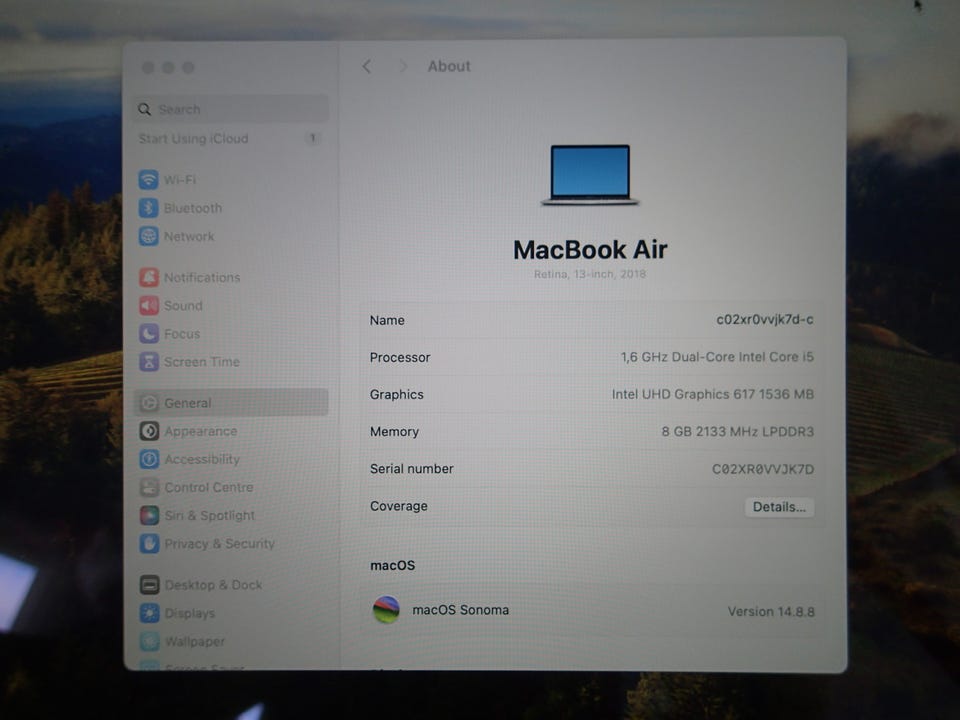Screen dimensions: 960x720
Task: Open the Notifications label
Action: tap(202, 277)
